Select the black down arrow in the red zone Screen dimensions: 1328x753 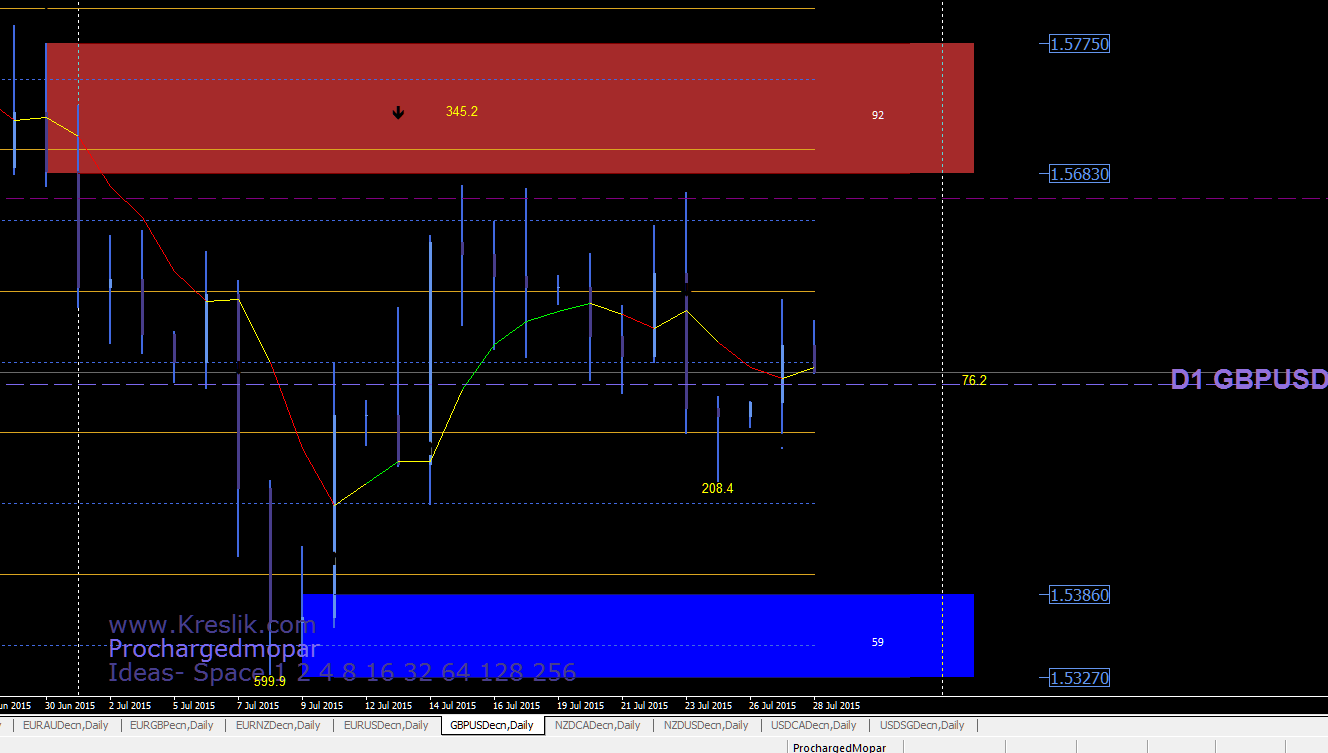(398, 113)
